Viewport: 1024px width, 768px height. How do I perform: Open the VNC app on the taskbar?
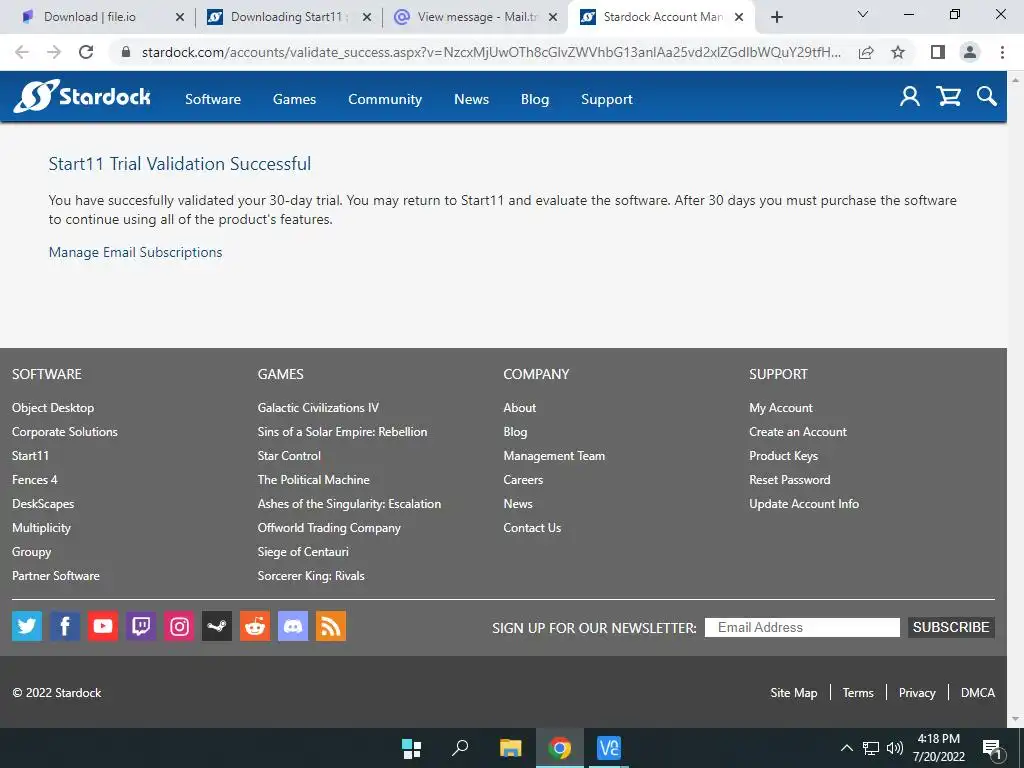pos(609,748)
